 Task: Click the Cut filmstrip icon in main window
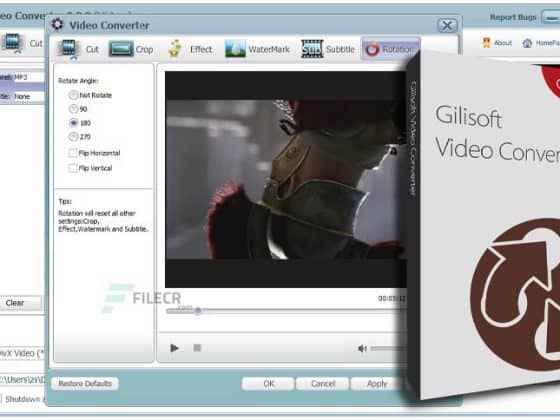click(12, 43)
